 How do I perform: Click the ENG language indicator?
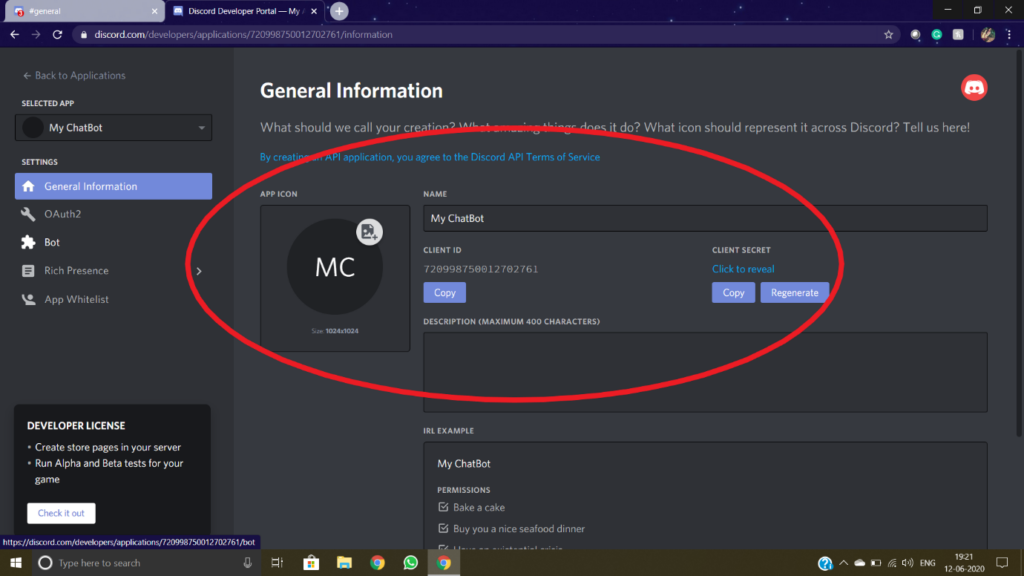927,563
